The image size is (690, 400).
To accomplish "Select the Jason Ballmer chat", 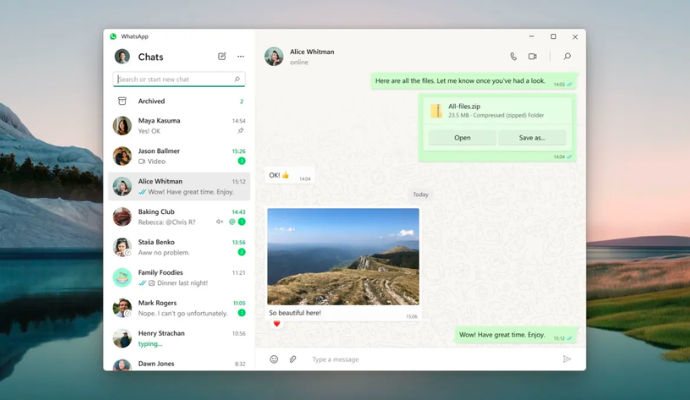I will pos(179,156).
